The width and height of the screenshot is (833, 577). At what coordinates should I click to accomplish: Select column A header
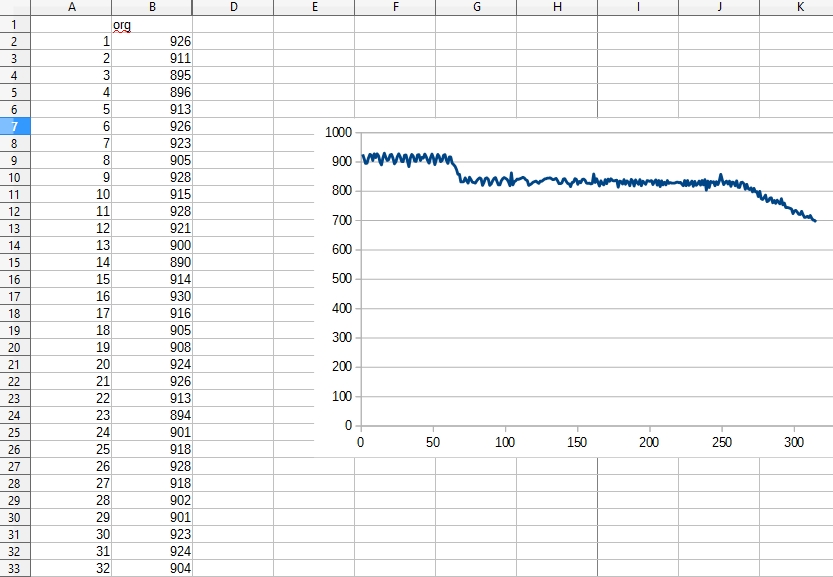71,7
